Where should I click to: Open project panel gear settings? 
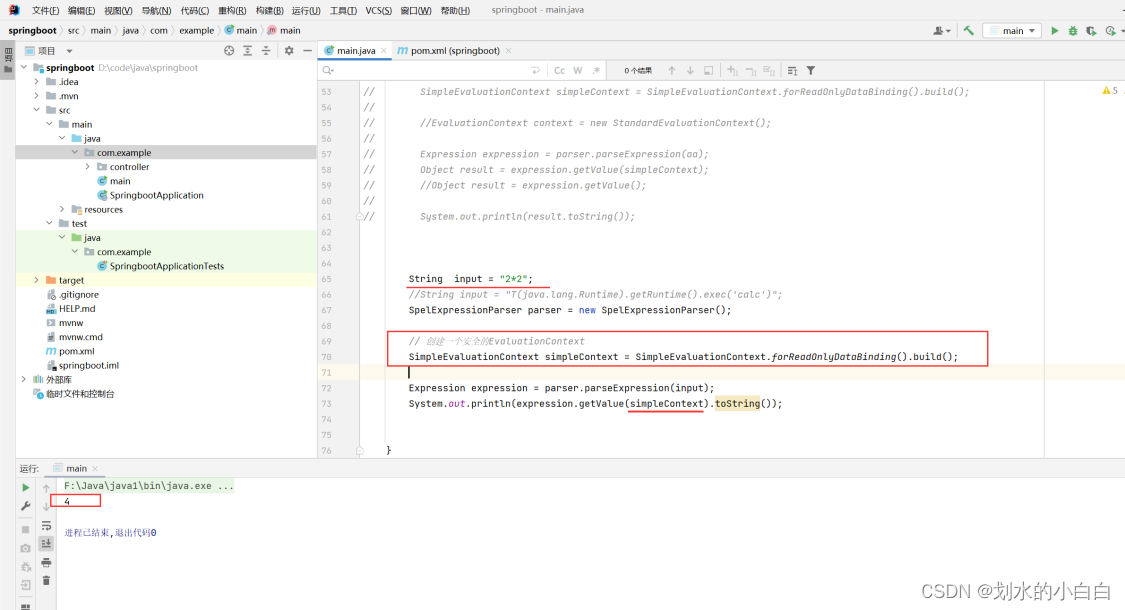pos(289,51)
